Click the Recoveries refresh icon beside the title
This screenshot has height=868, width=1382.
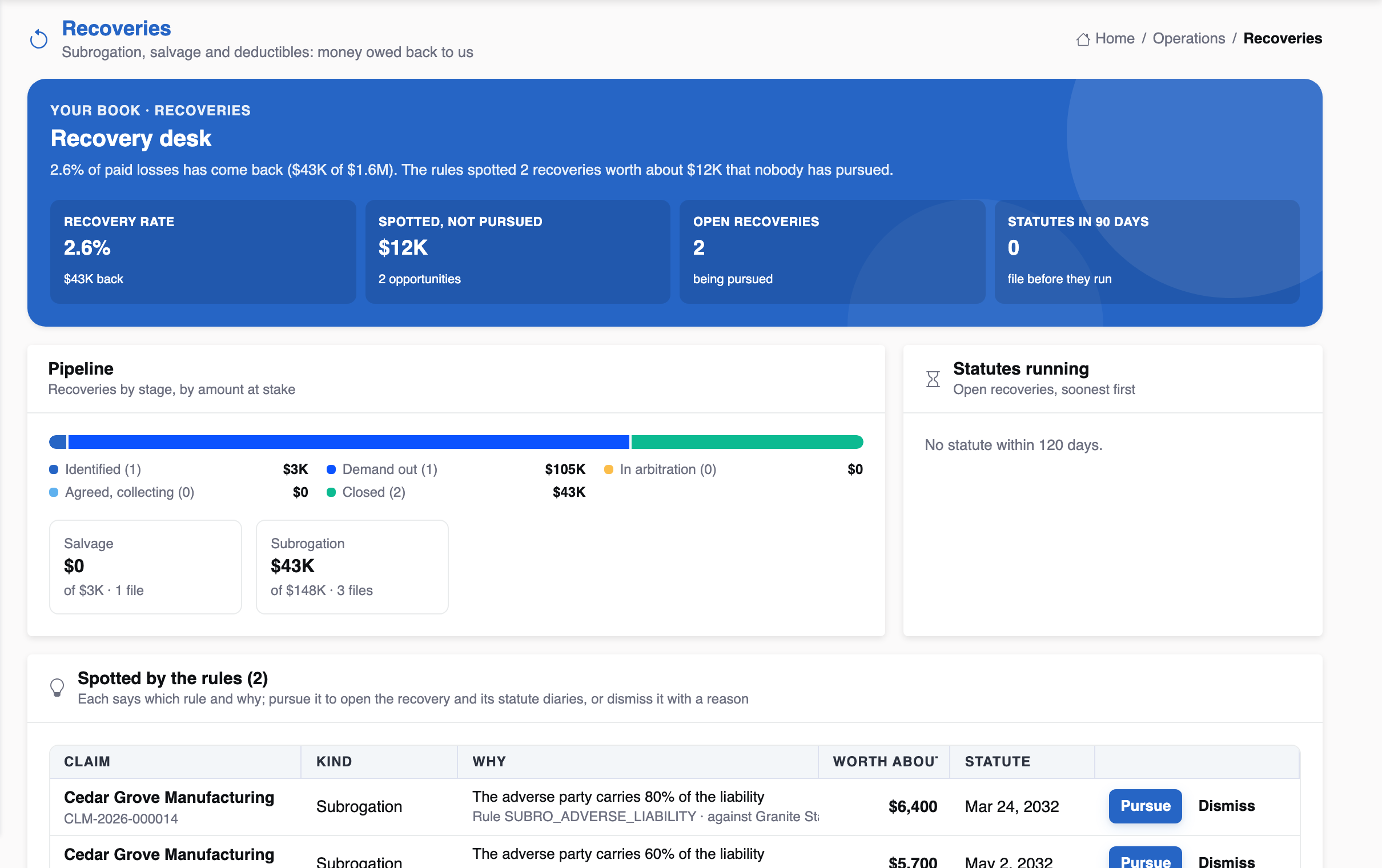pos(38,39)
